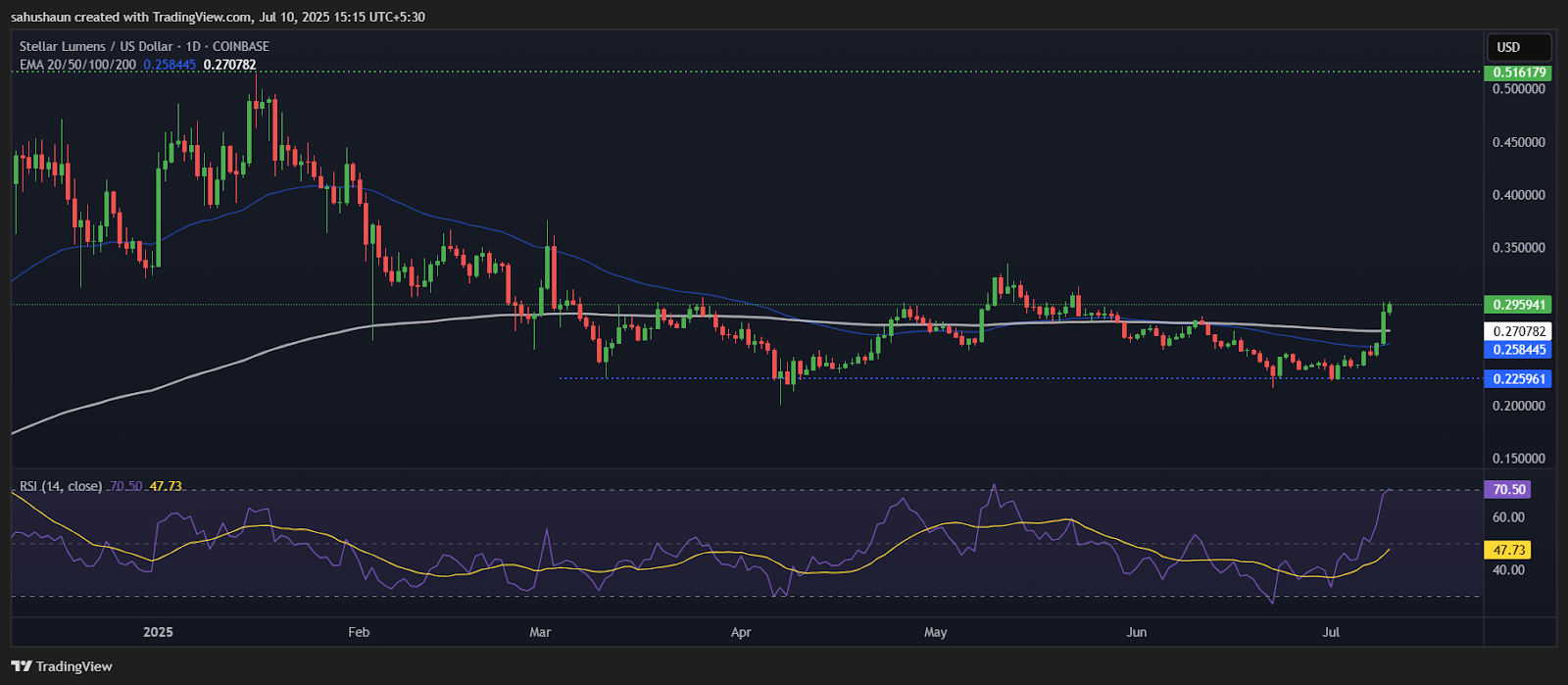Click the TradingView brand text link

click(x=74, y=666)
